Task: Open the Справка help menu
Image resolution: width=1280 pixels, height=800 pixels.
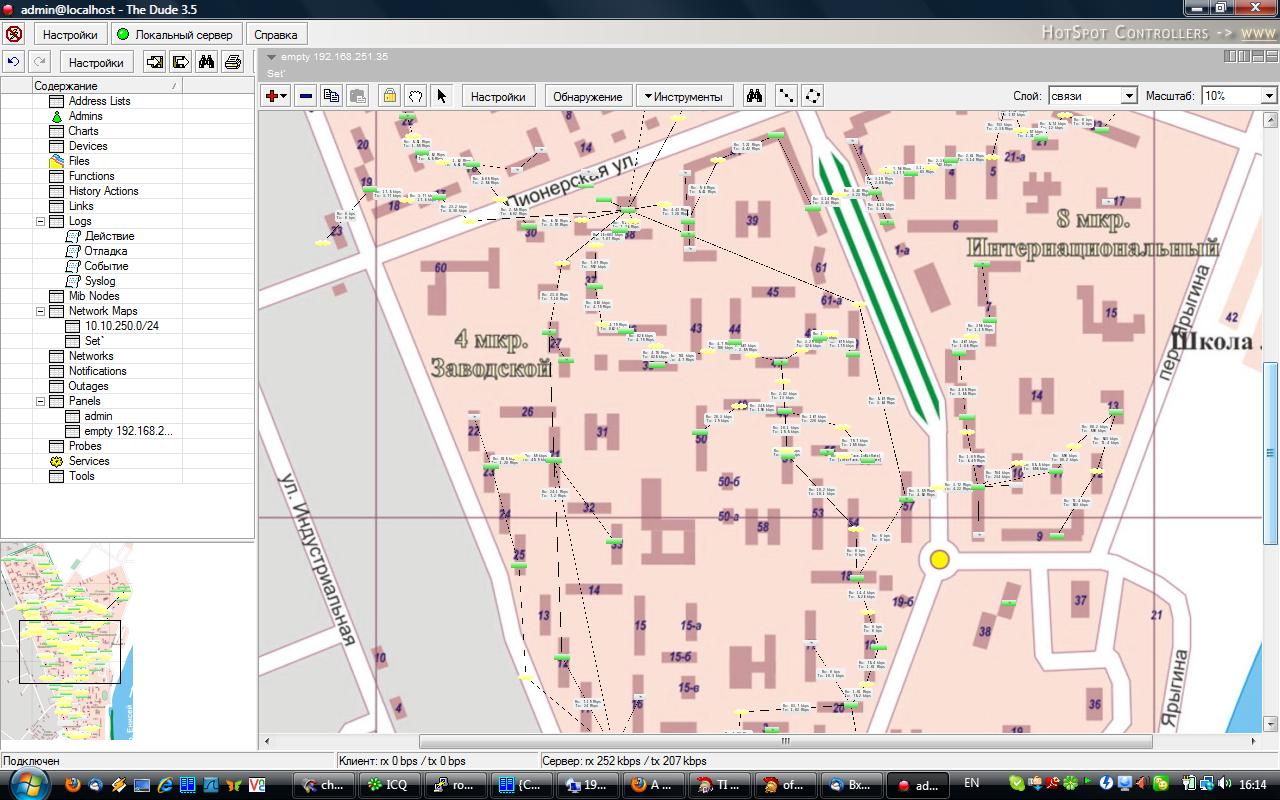Action: tap(275, 34)
